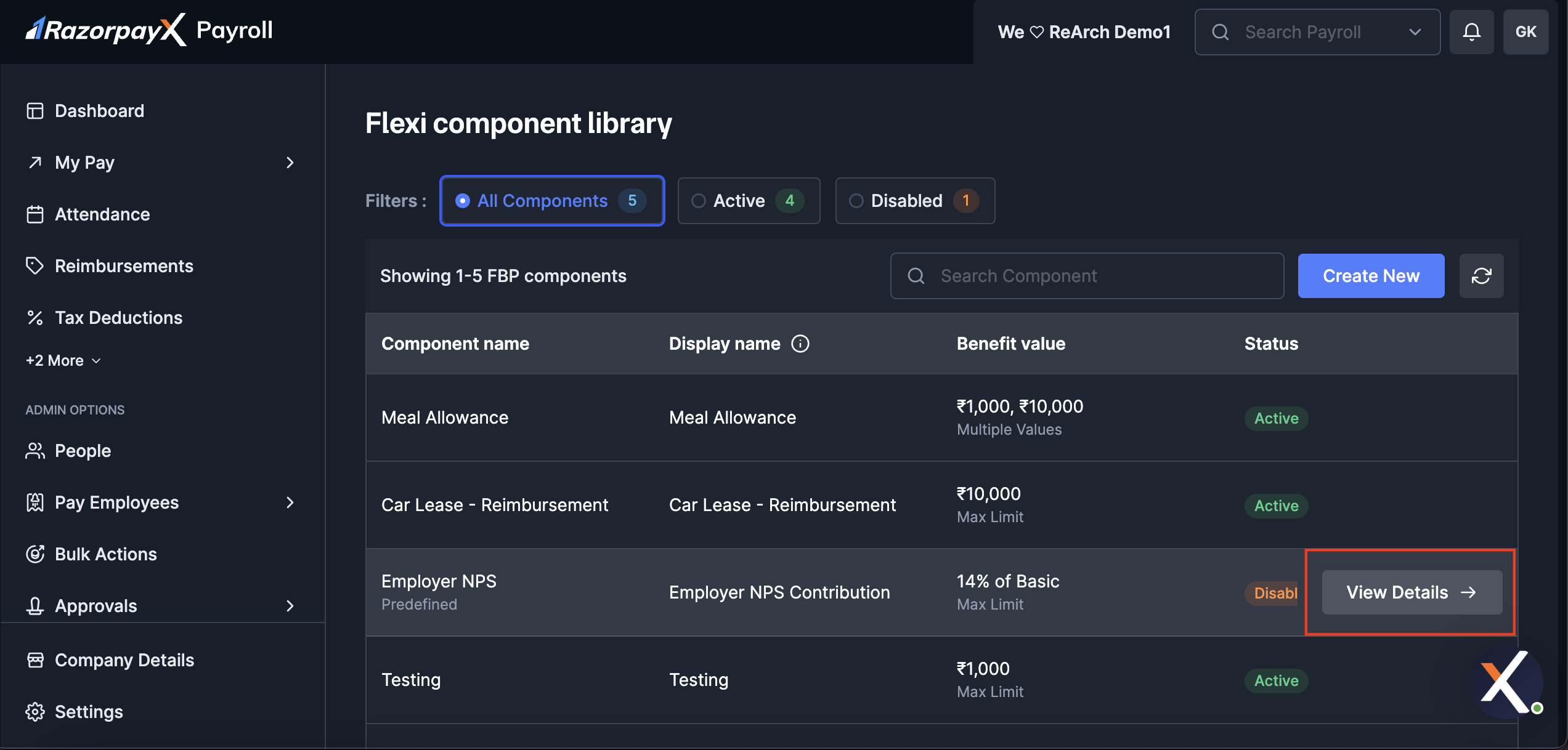Select the Active filter
1568x750 pixels.
coord(749,201)
